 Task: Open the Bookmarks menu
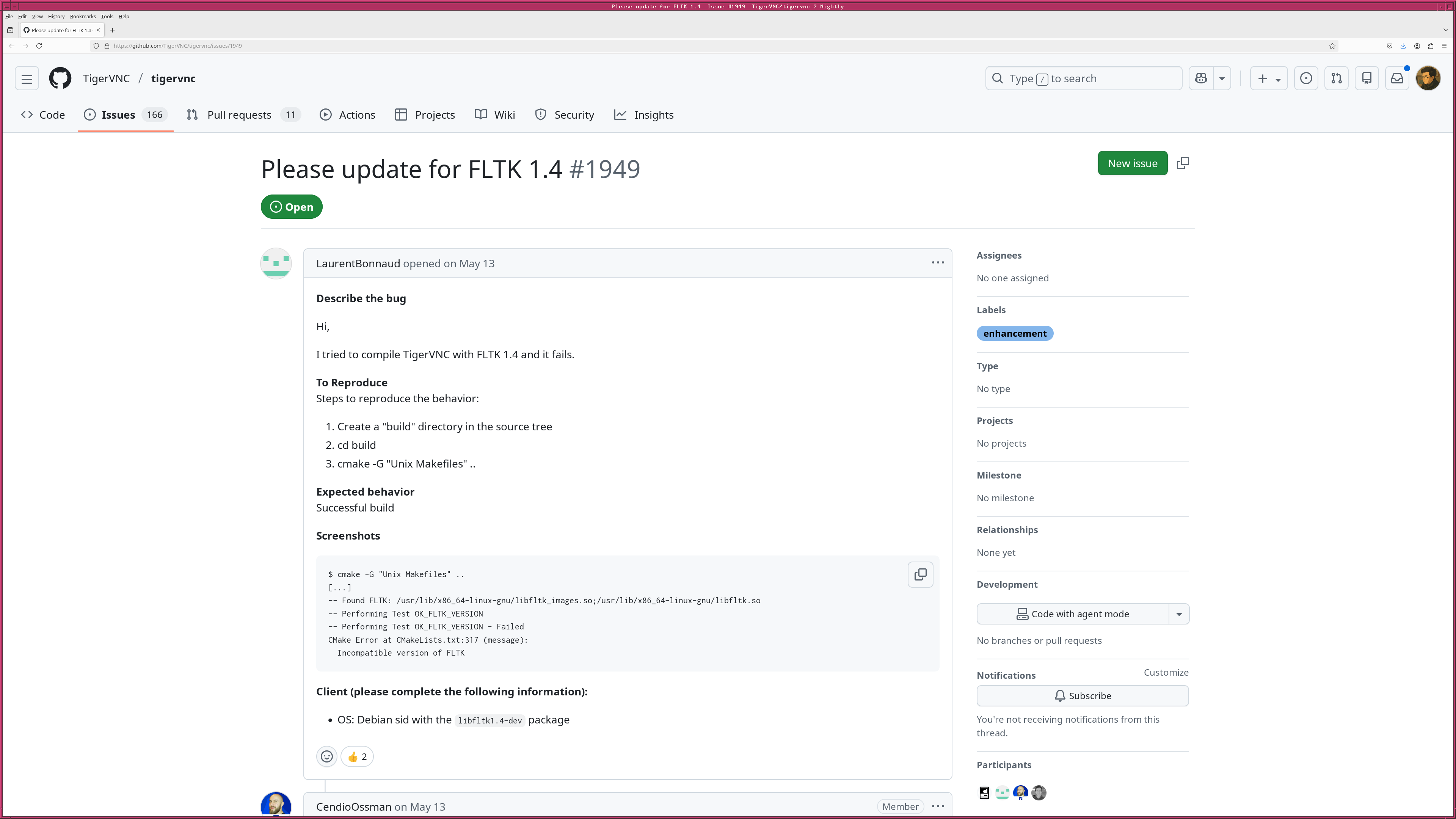(x=83, y=16)
